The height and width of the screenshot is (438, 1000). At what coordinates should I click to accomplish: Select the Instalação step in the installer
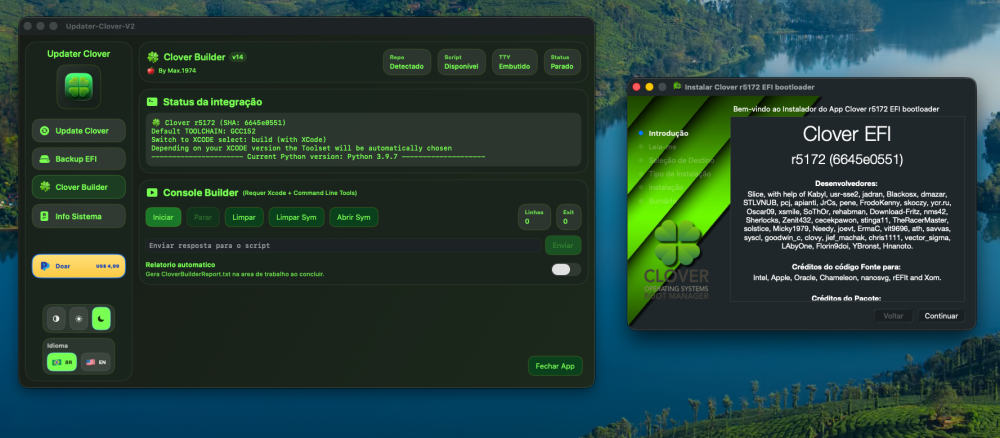666,187
